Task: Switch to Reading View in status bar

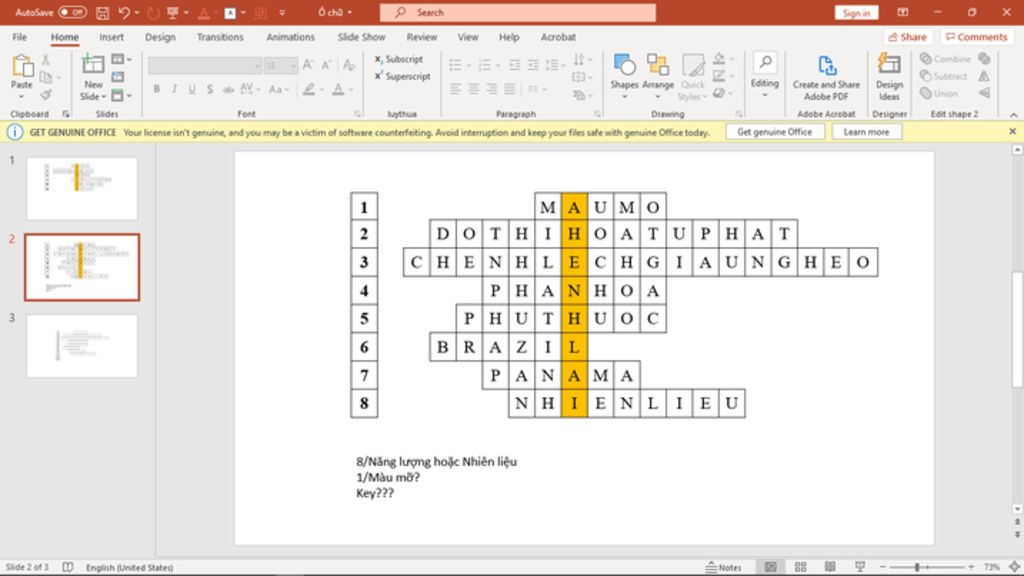Action: click(830, 567)
